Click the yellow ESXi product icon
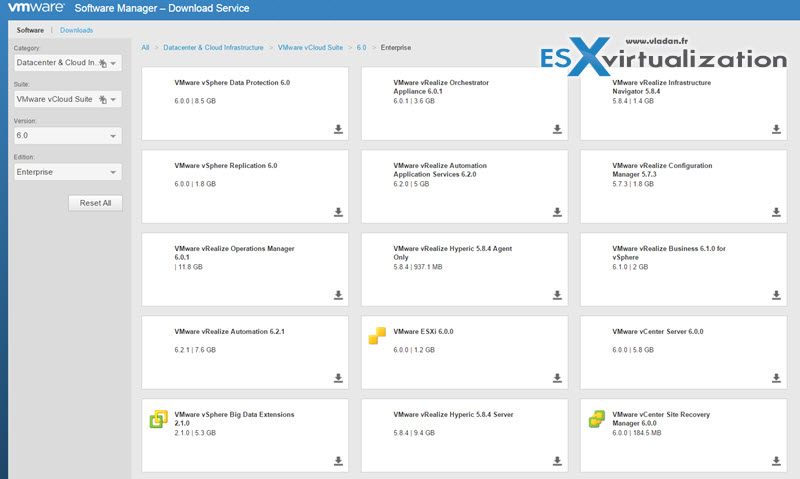Viewport: 800px width, 479px height. 377,336
